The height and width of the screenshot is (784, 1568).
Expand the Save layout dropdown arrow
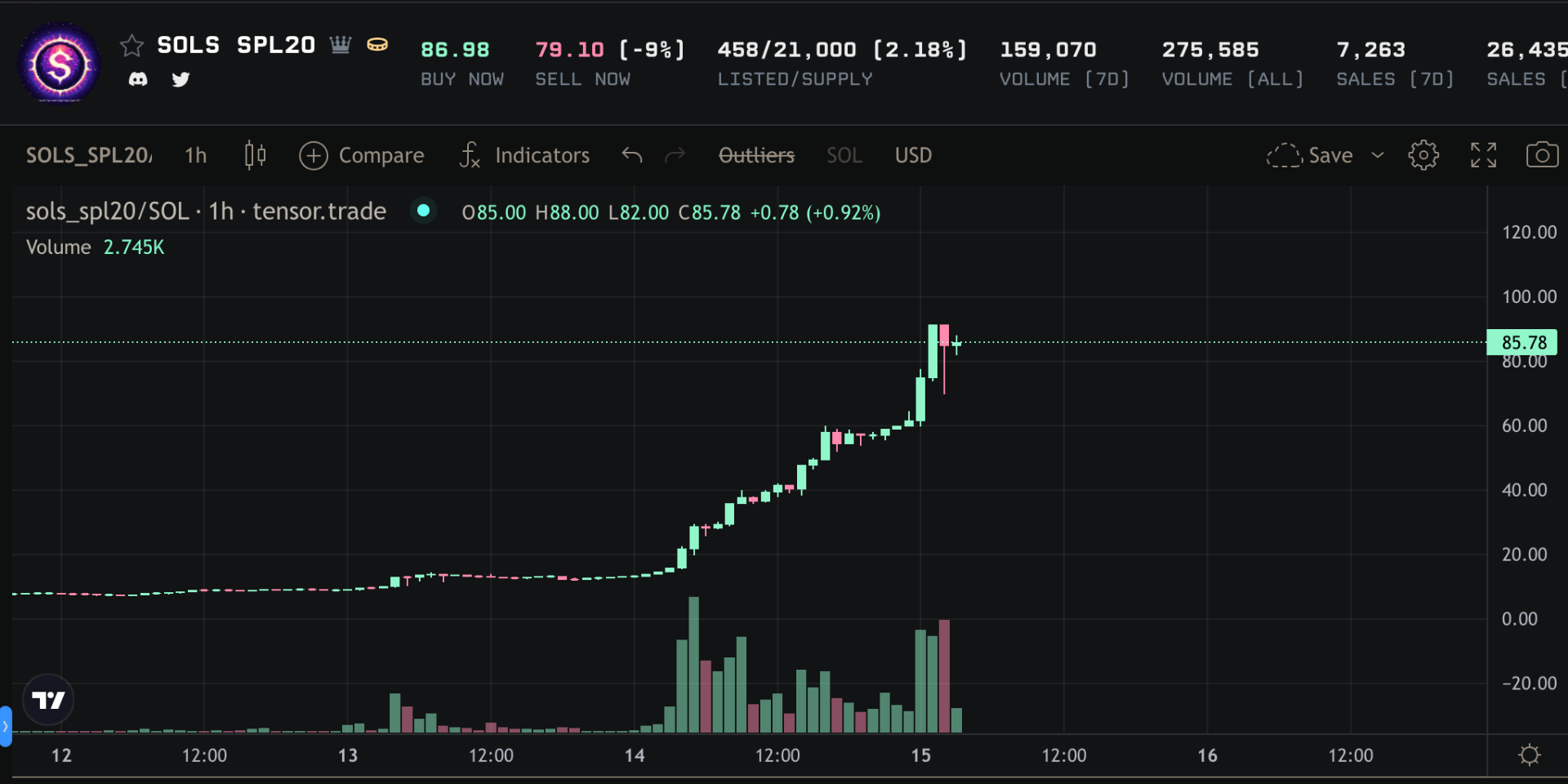(1378, 155)
